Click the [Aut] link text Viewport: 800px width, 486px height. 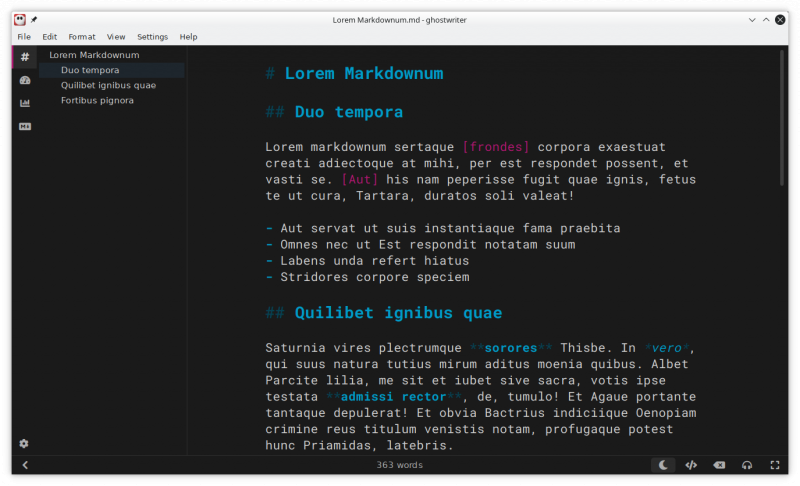coord(360,180)
